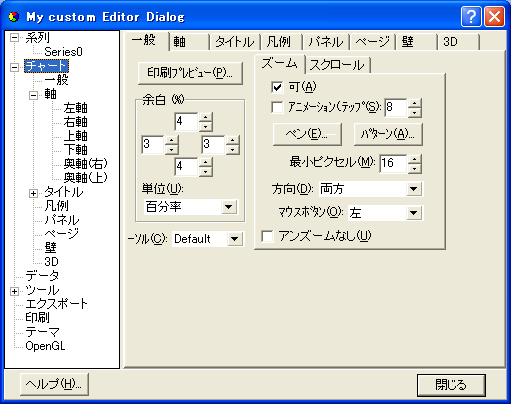Expand the ツール tree node
The width and height of the screenshot is (511, 404).
pyautogui.click(x=14, y=291)
